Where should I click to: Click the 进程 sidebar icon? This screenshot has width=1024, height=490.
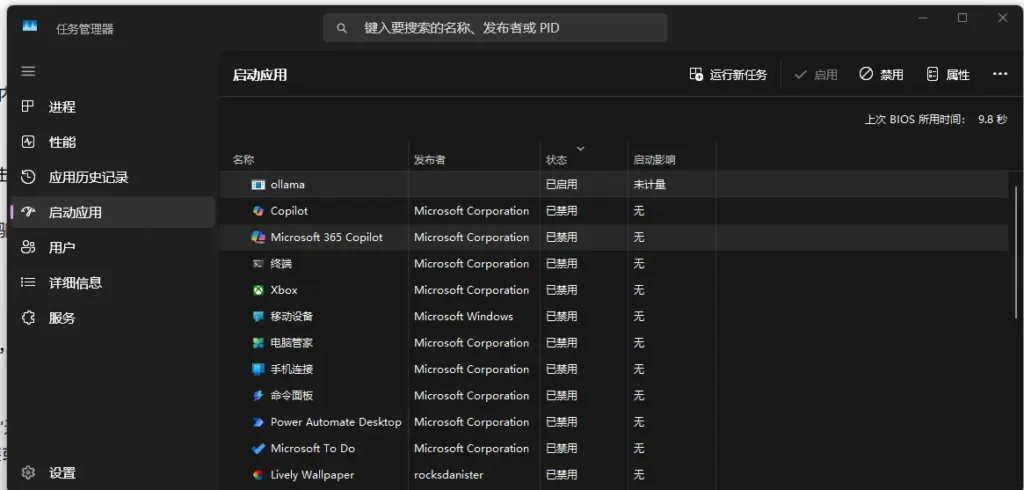[x=27, y=106]
